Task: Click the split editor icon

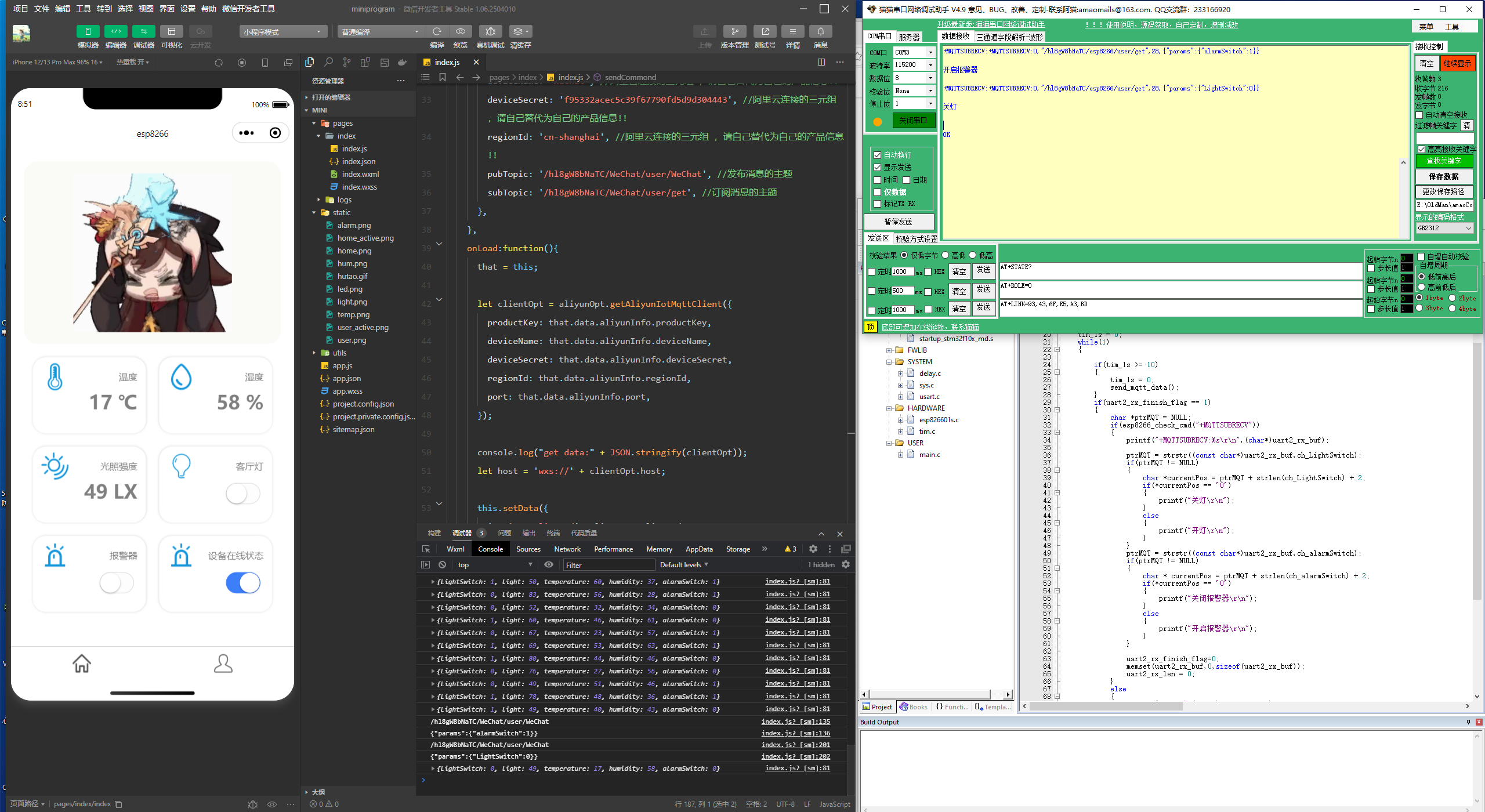Action: tap(821, 62)
